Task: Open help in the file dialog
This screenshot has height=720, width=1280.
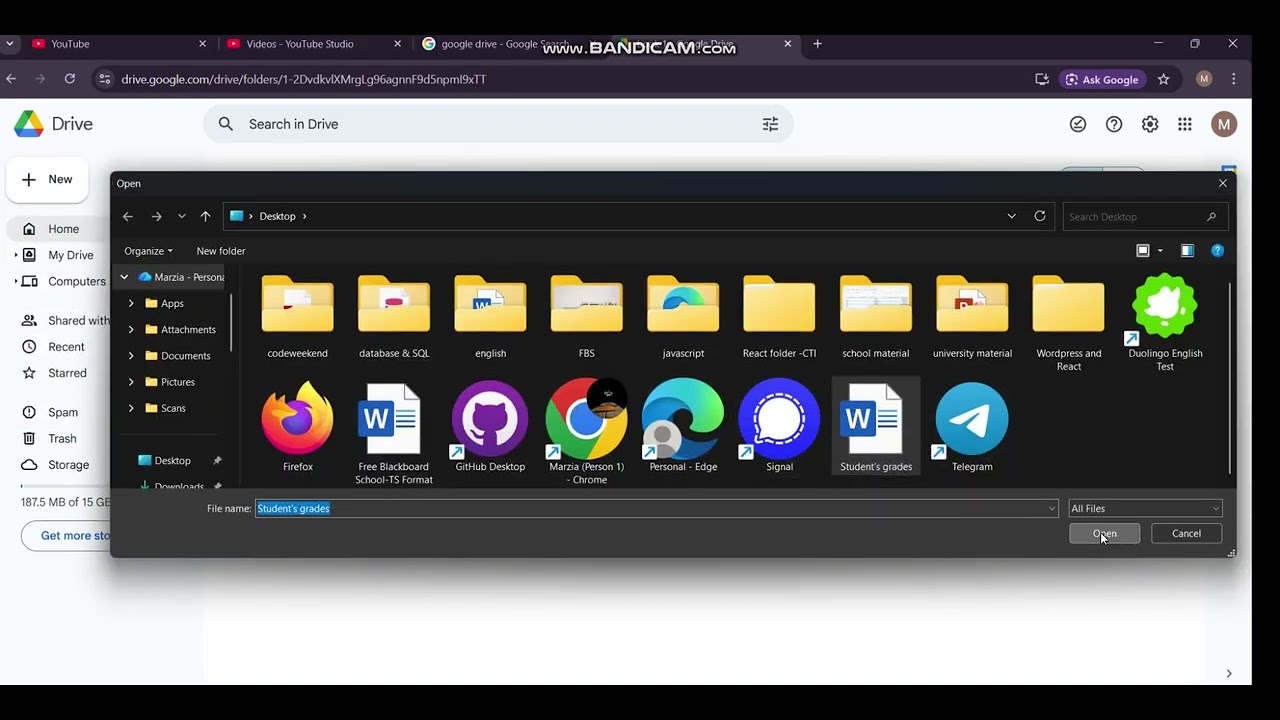Action: [x=1217, y=251]
